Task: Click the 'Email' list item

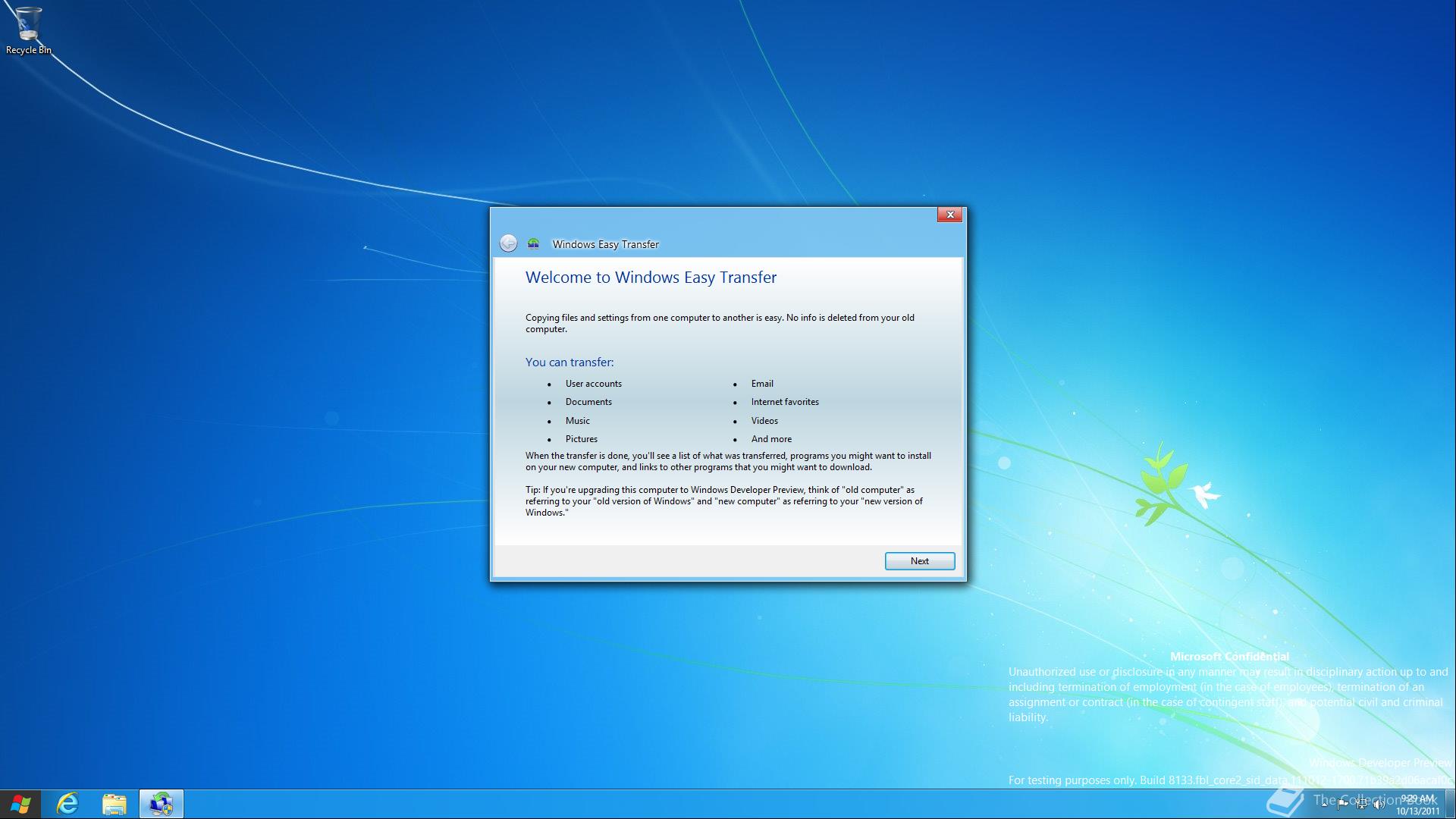Action: pos(762,384)
